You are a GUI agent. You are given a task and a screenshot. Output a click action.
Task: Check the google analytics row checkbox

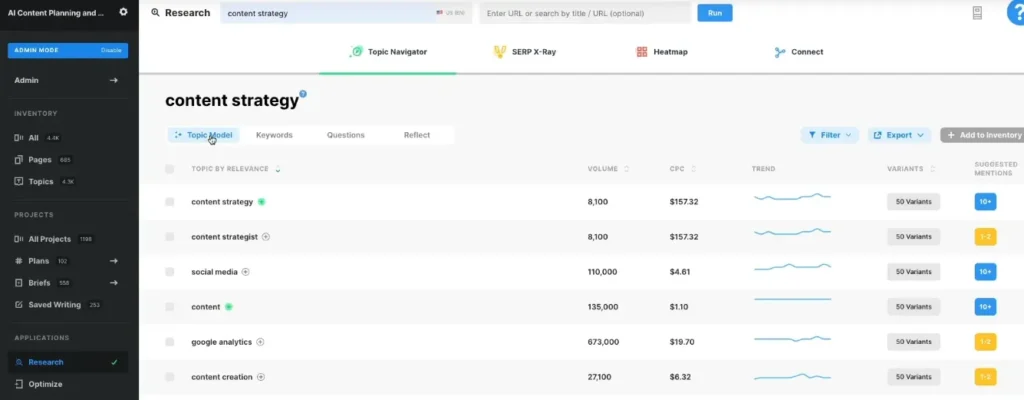[170, 342]
